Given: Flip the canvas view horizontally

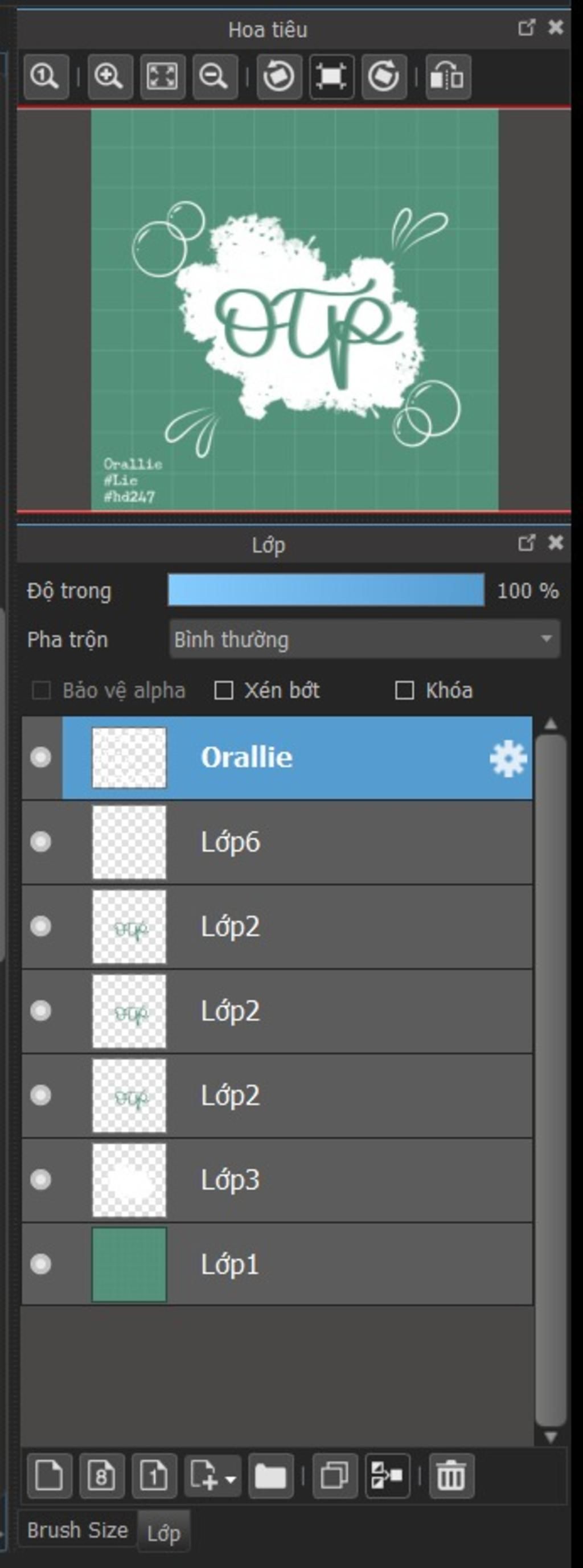Looking at the screenshot, I should tap(448, 77).
